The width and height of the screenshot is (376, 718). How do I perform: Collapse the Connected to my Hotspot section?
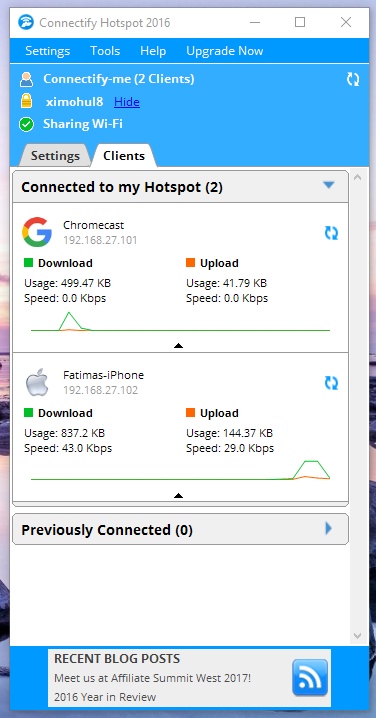tap(329, 185)
